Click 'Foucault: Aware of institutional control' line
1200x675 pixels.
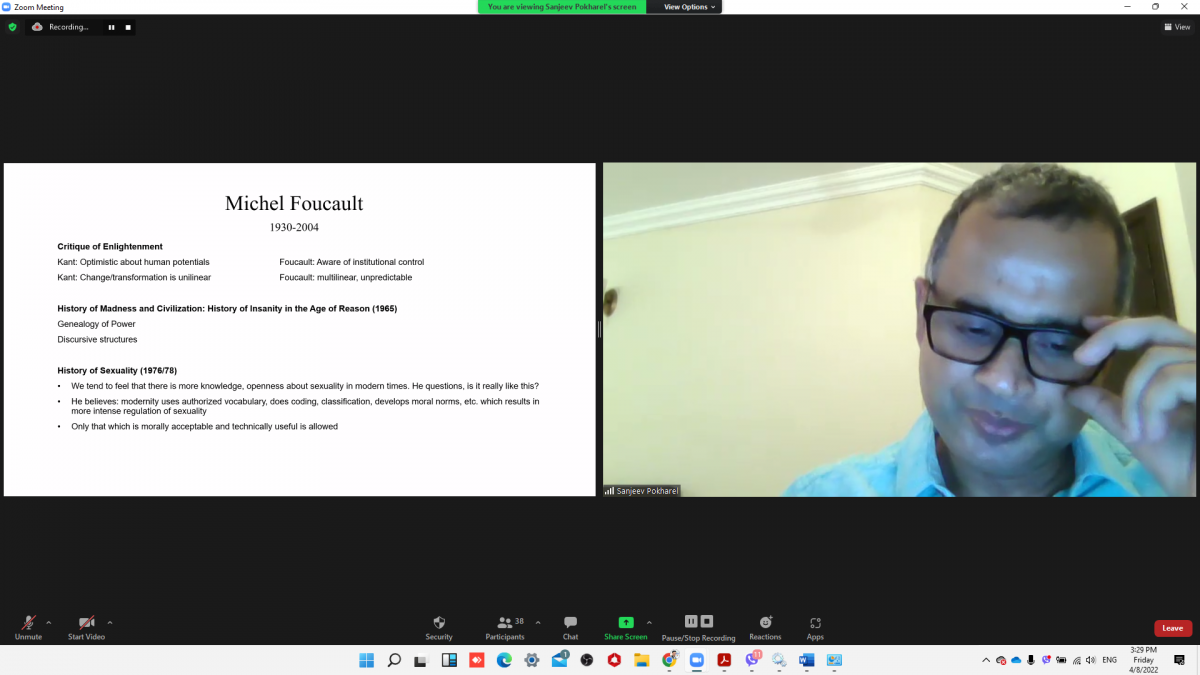click(352, 262)
